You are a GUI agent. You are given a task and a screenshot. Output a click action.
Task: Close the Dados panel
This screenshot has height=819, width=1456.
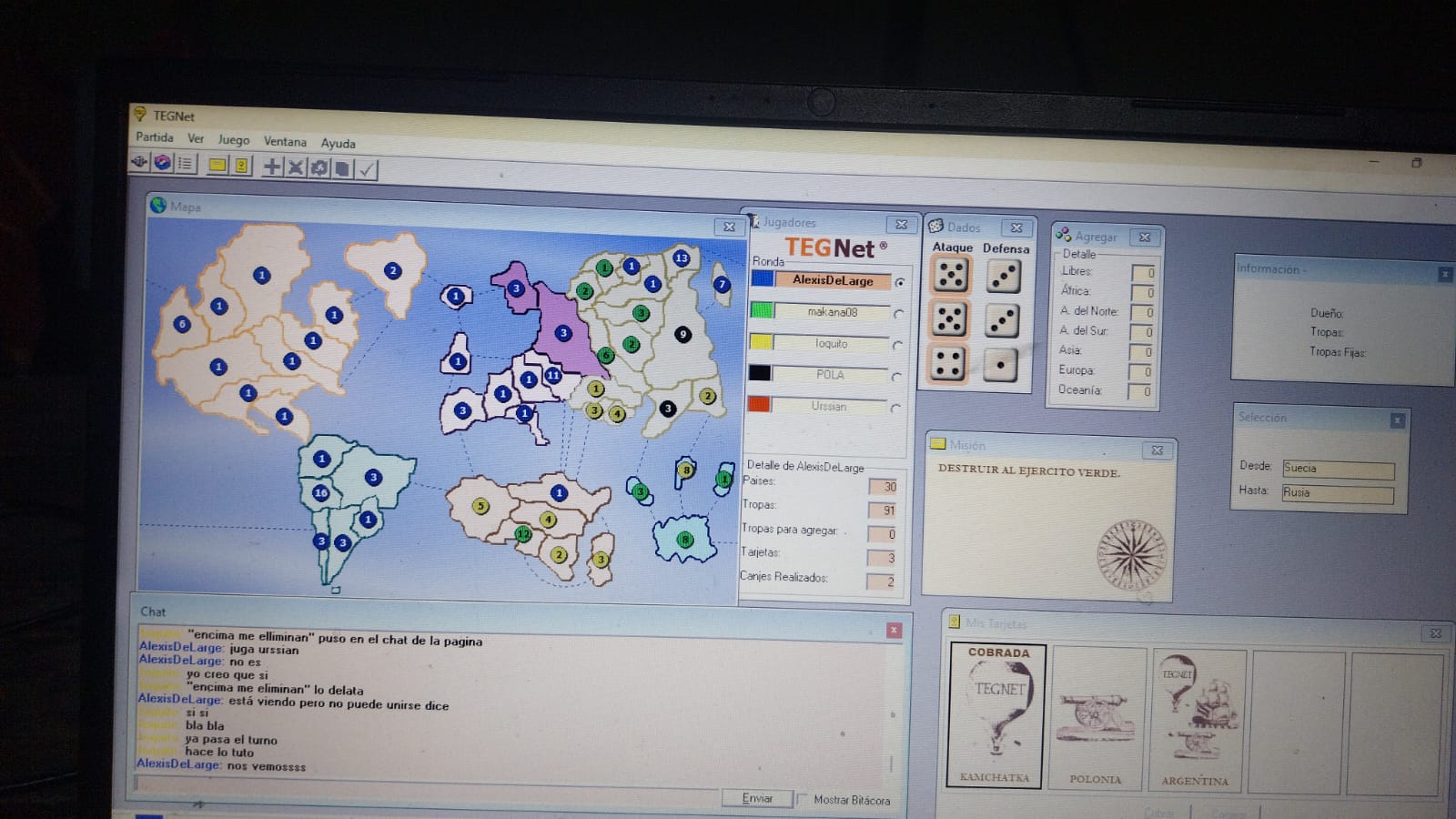[x=1016, y=227]
